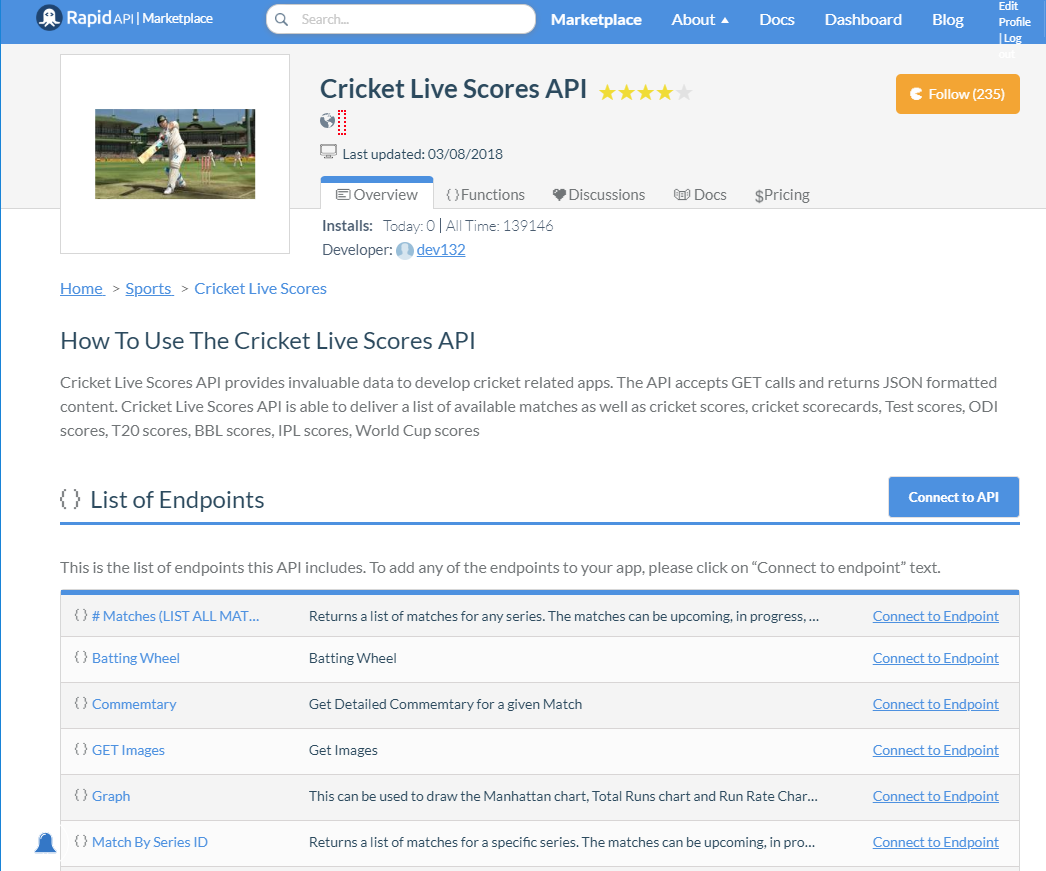Click braces icon in the Batting Wheel row

tap(81, 657)
